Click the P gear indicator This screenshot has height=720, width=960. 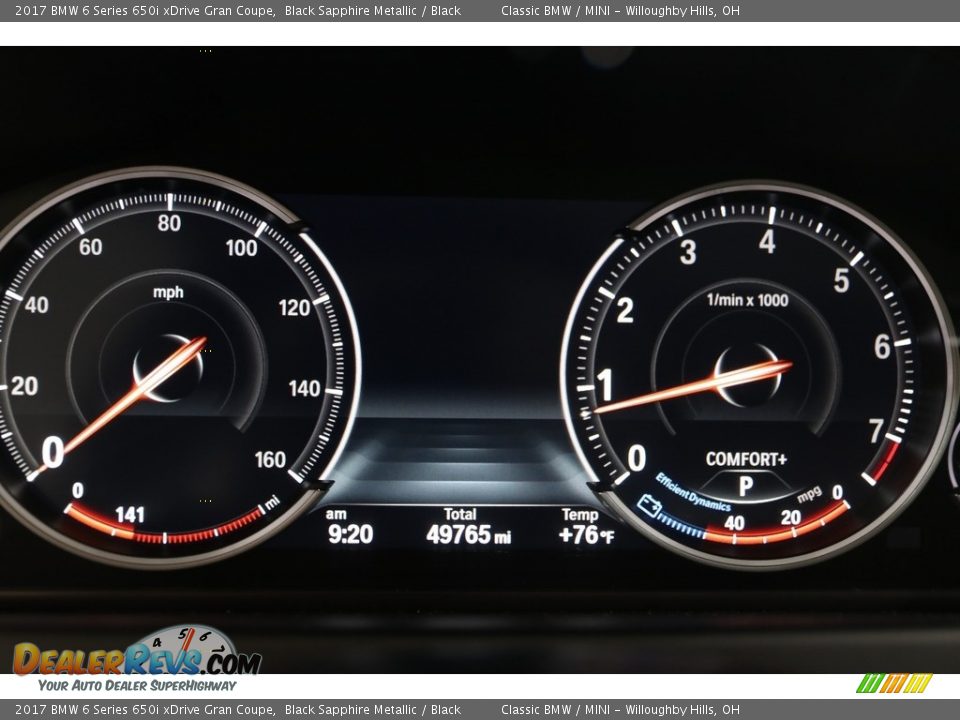pos(746,486)
